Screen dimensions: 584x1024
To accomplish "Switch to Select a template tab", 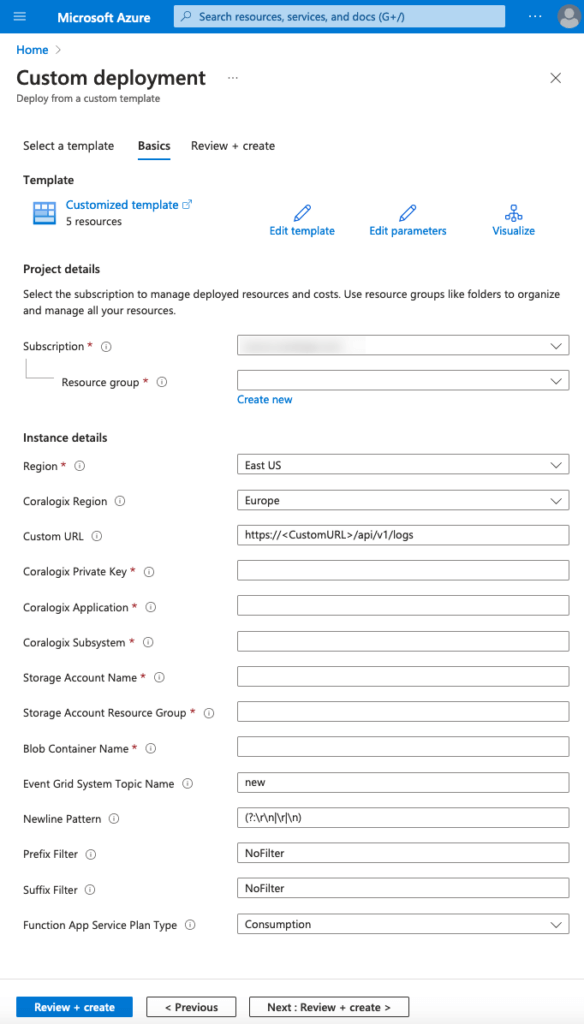I will pos(69,146).
